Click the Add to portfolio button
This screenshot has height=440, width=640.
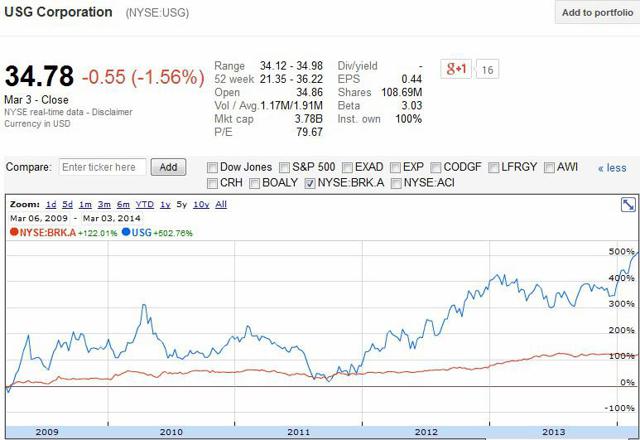pos(597,12)
